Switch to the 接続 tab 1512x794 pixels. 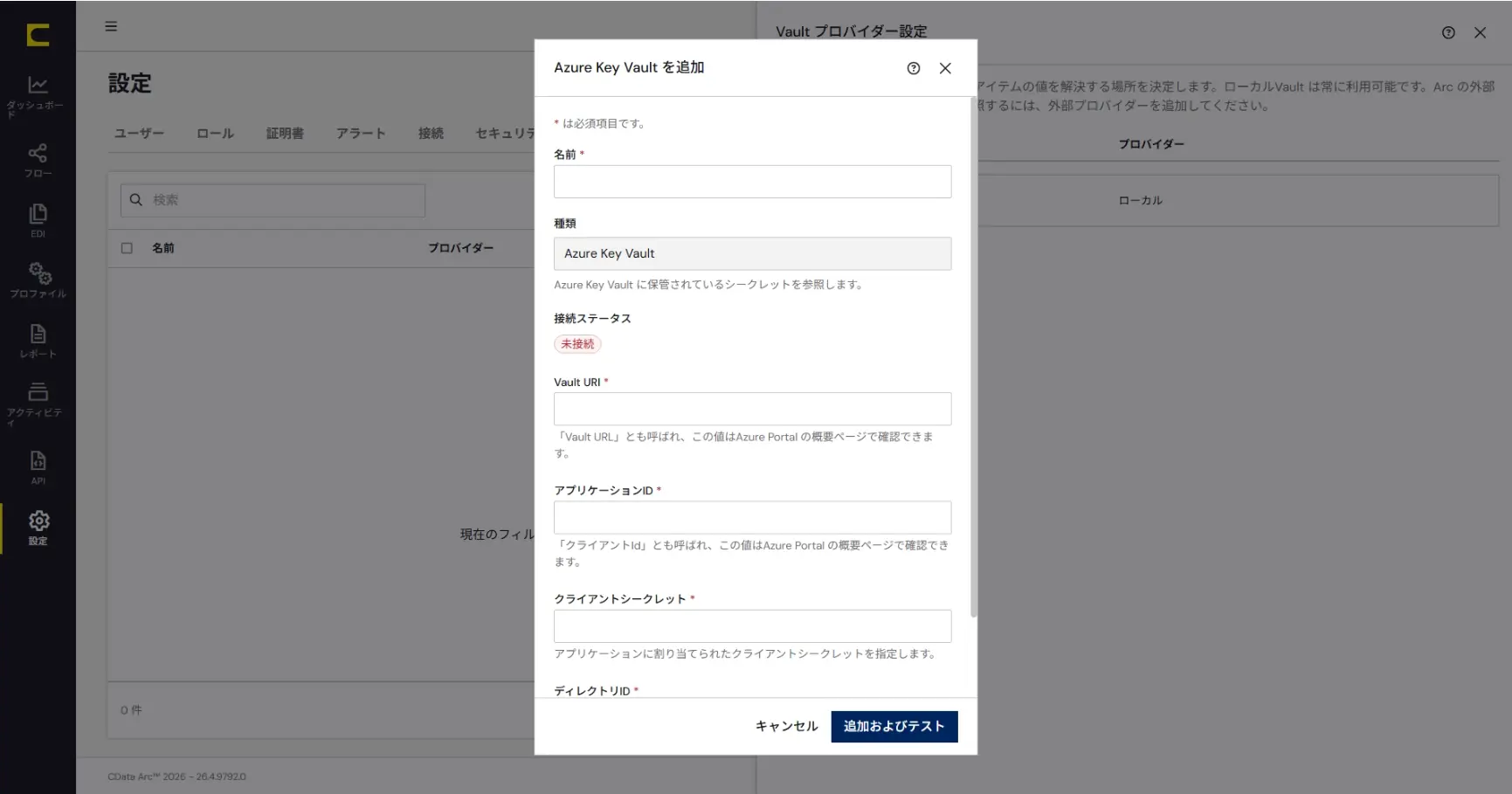[x=431, y=134]
